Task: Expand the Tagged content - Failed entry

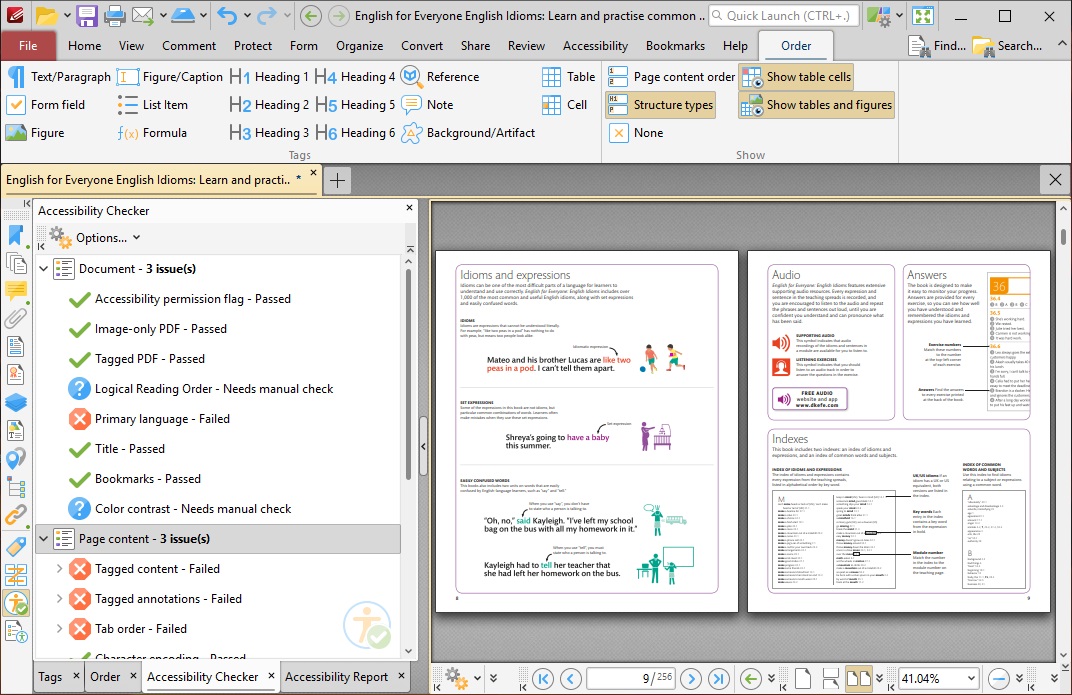Action: pyautogui.click(x=60, y=568)
